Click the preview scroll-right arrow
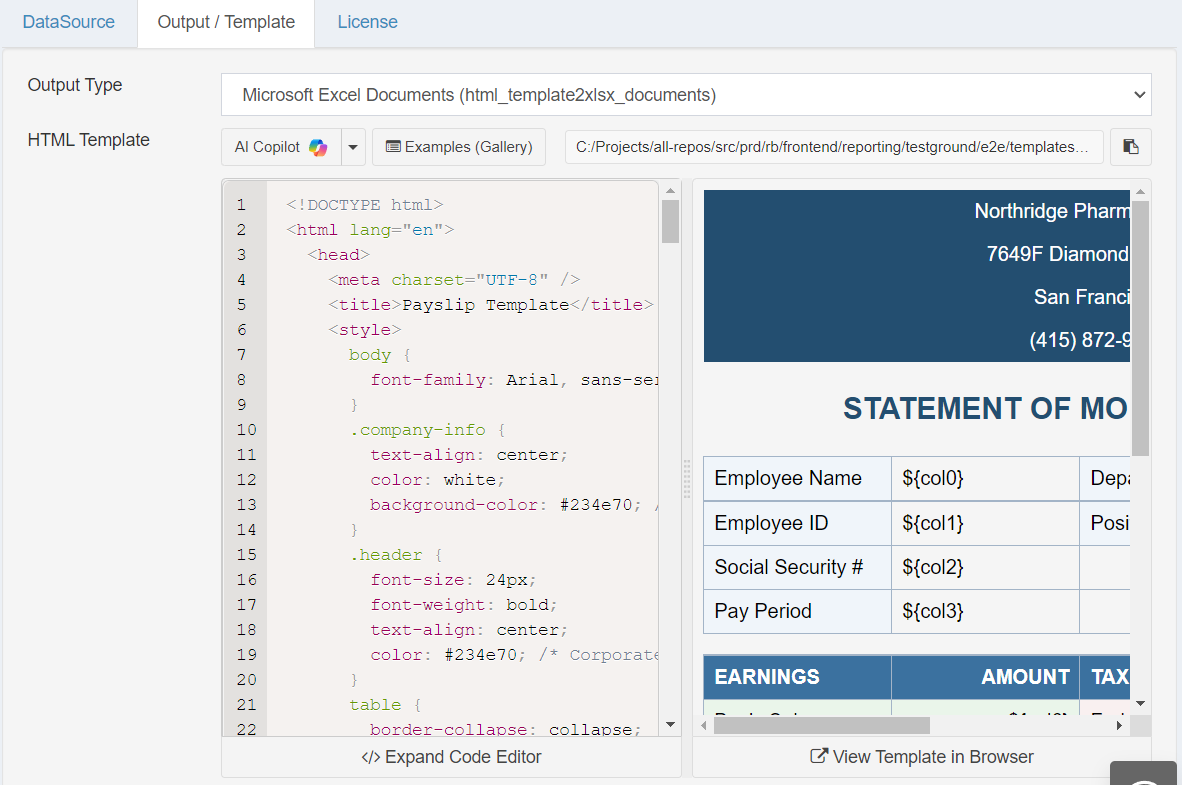 pos(1119,725)
